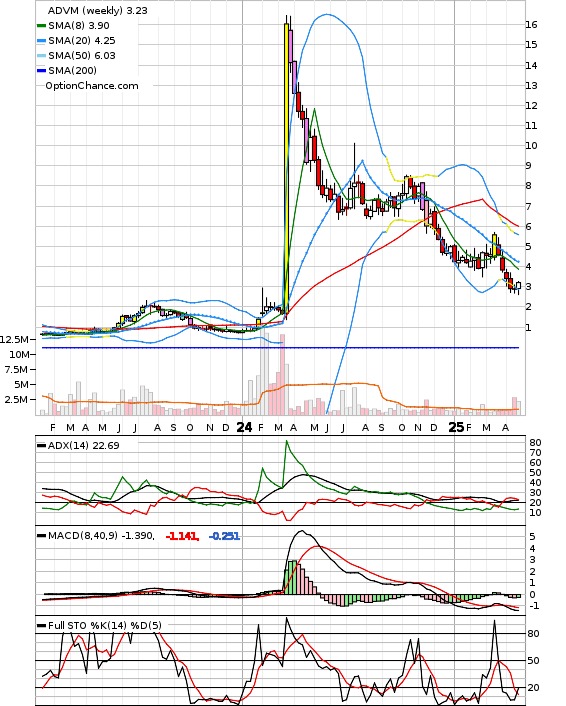Screen dimensions: 566x706
Task: Click the 80 stochastic overbought level label
Action: pos(534,634)
